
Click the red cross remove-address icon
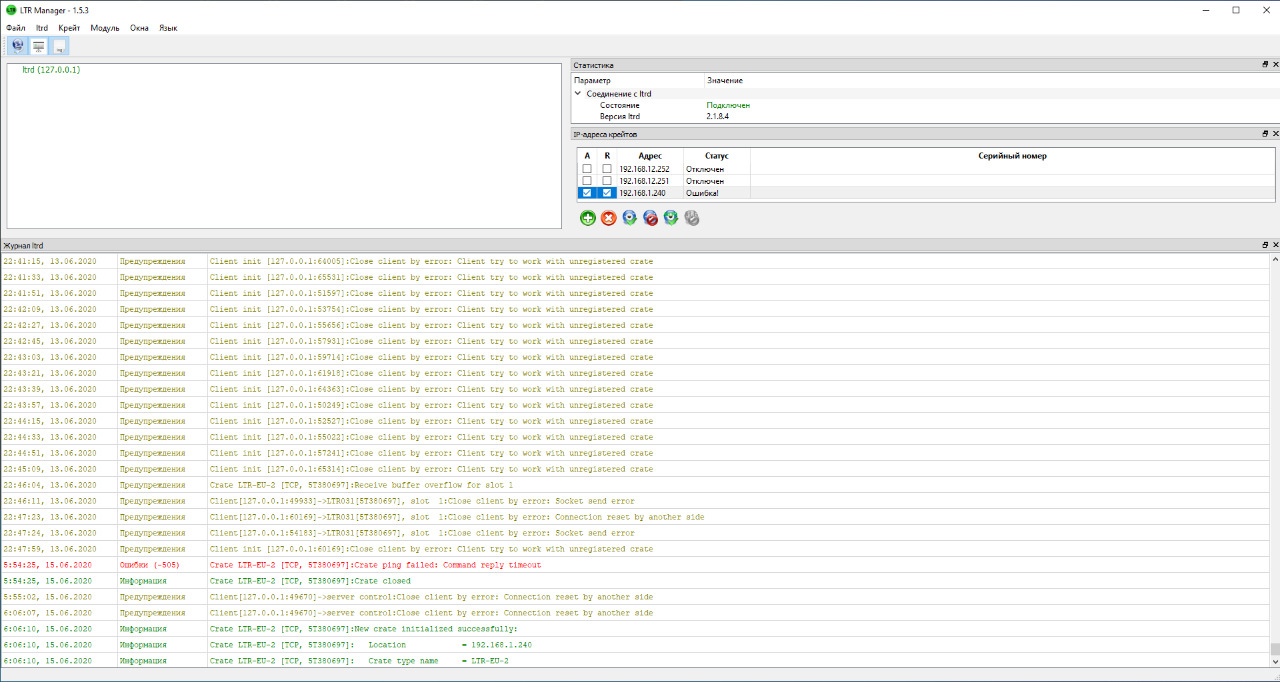click(x=608, y=218)
